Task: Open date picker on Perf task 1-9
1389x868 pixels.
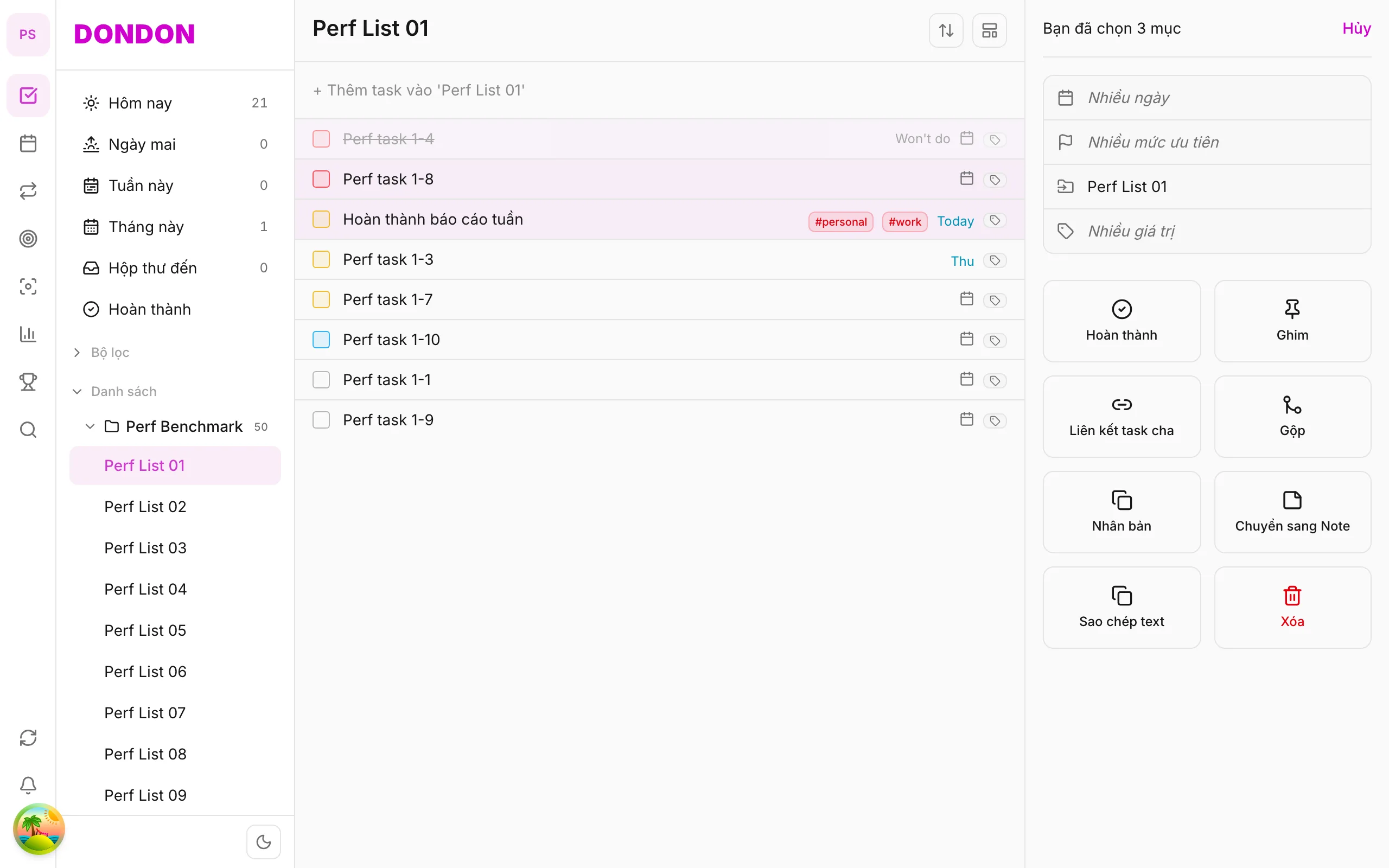Action: coord(966,420)
